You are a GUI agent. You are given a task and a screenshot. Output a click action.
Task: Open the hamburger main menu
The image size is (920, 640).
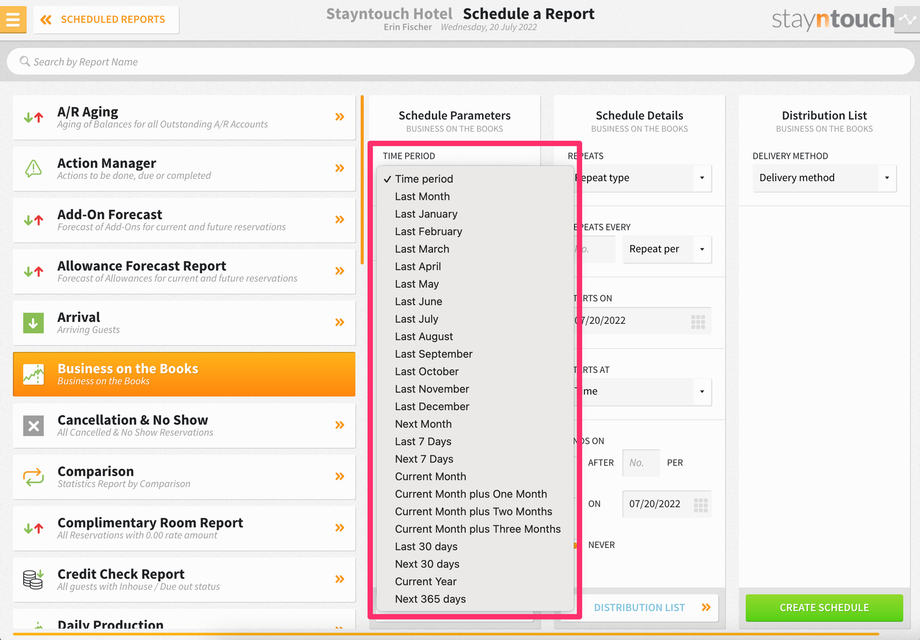click(x=13, y=19)
